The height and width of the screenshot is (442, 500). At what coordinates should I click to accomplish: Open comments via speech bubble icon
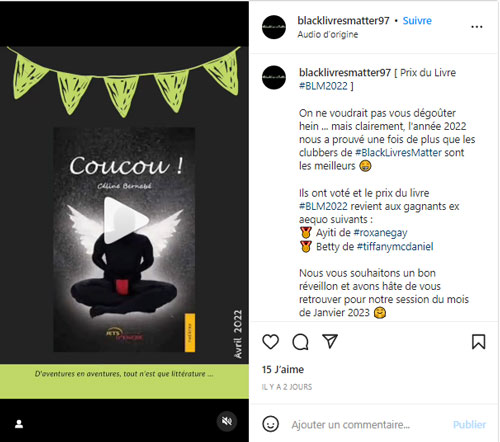pos(300,342)
